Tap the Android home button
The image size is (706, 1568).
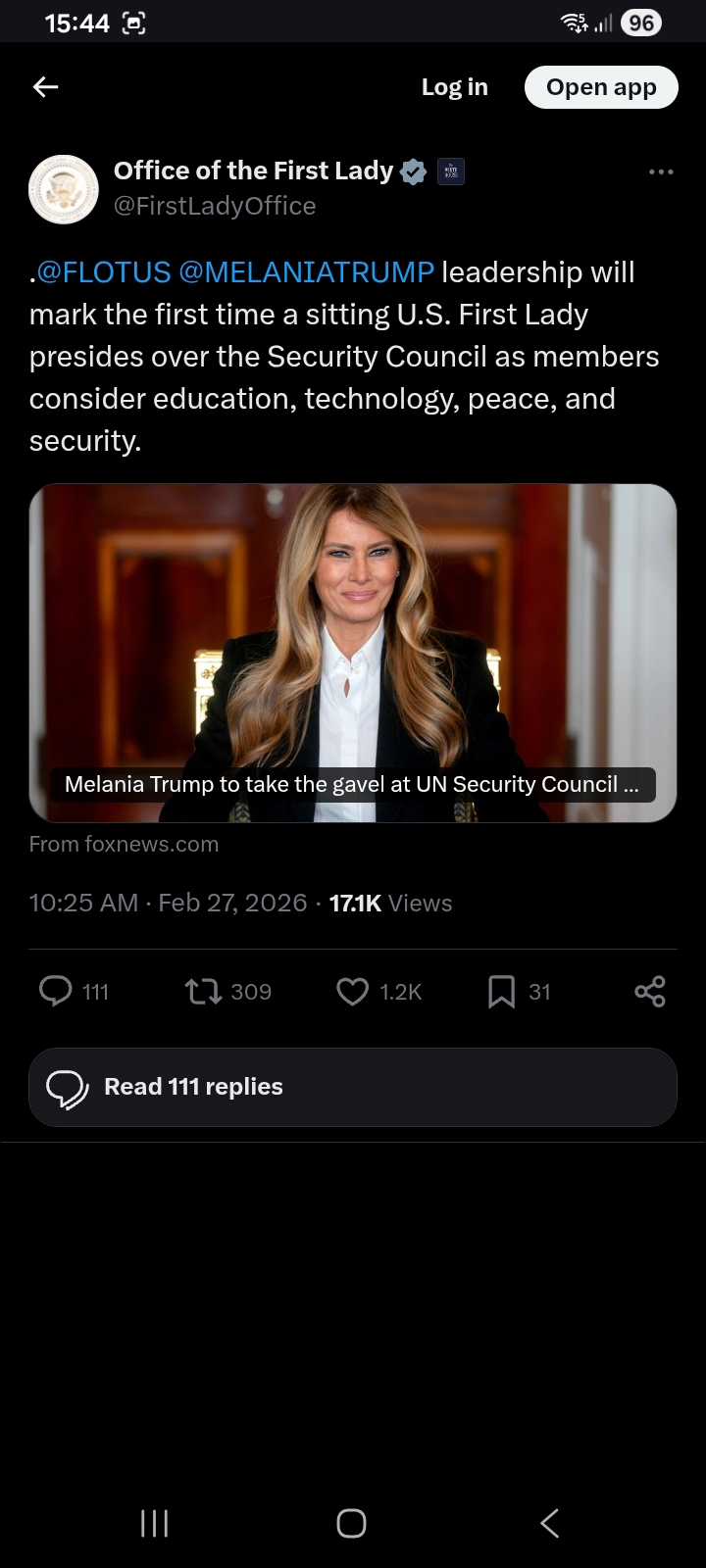coord(352,1523)
